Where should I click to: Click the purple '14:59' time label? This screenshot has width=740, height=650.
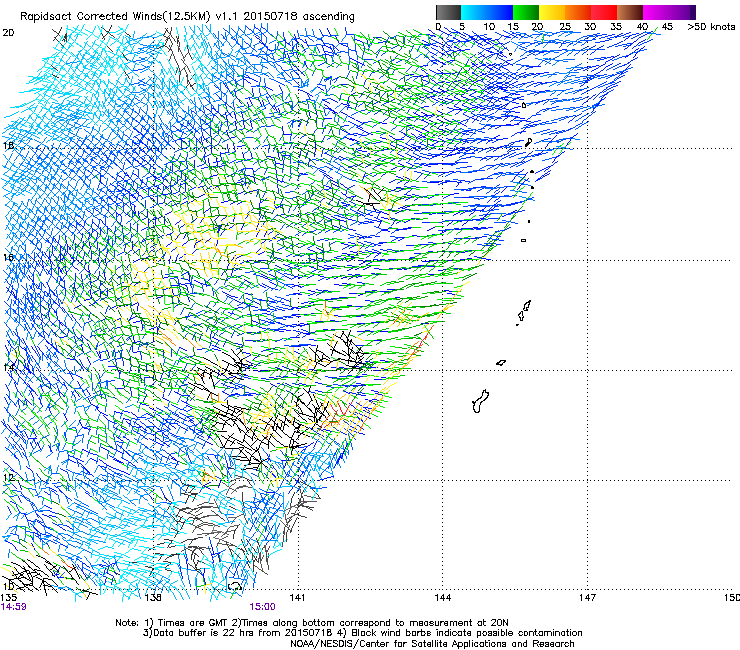(14, 607)
